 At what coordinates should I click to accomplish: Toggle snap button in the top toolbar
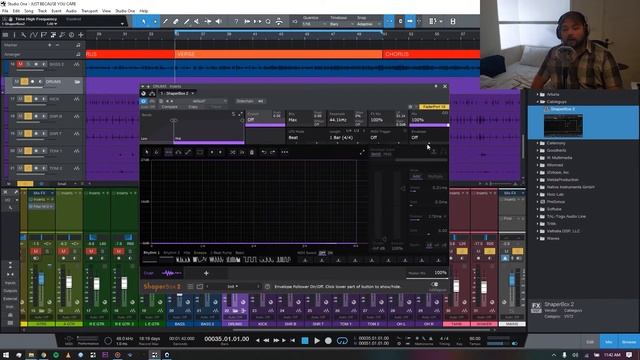click(389, 21)
